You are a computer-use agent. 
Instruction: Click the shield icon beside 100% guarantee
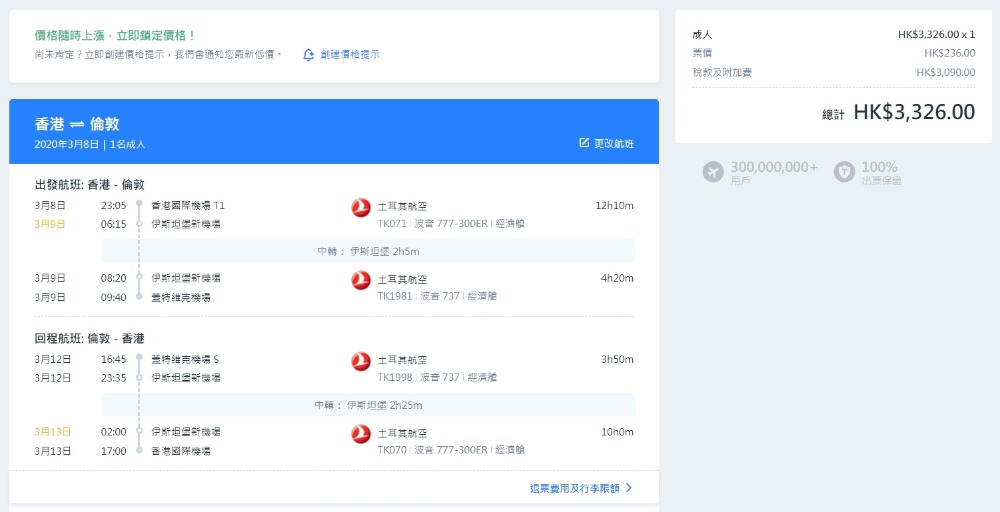tap(844, 172)
